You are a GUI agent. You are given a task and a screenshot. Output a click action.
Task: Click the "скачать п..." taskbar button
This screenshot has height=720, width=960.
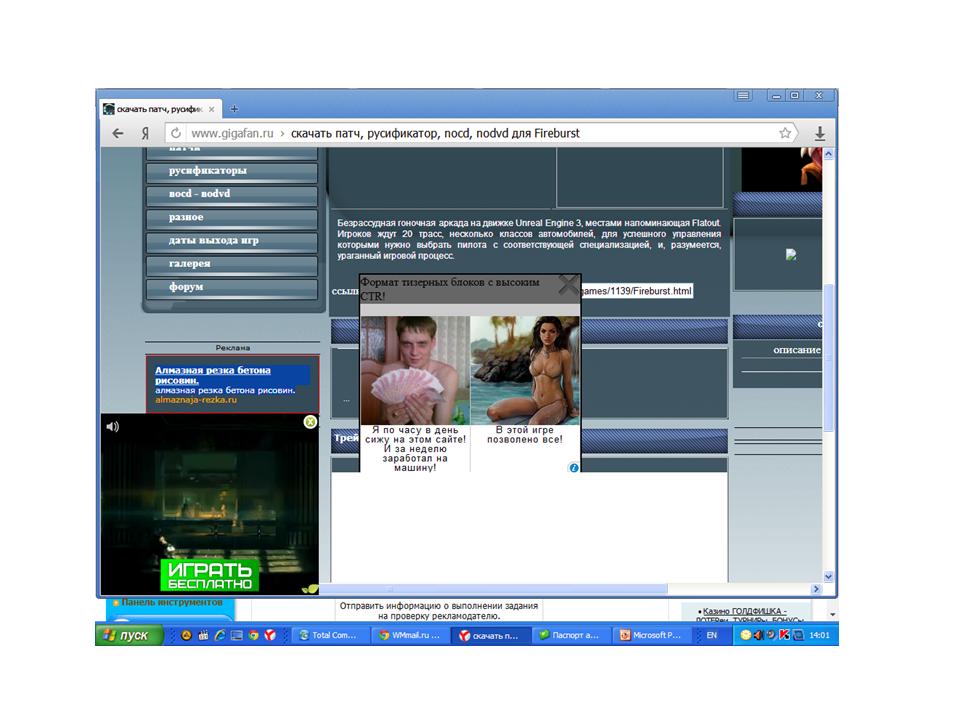pyautogui.click(x=489, y=636)
